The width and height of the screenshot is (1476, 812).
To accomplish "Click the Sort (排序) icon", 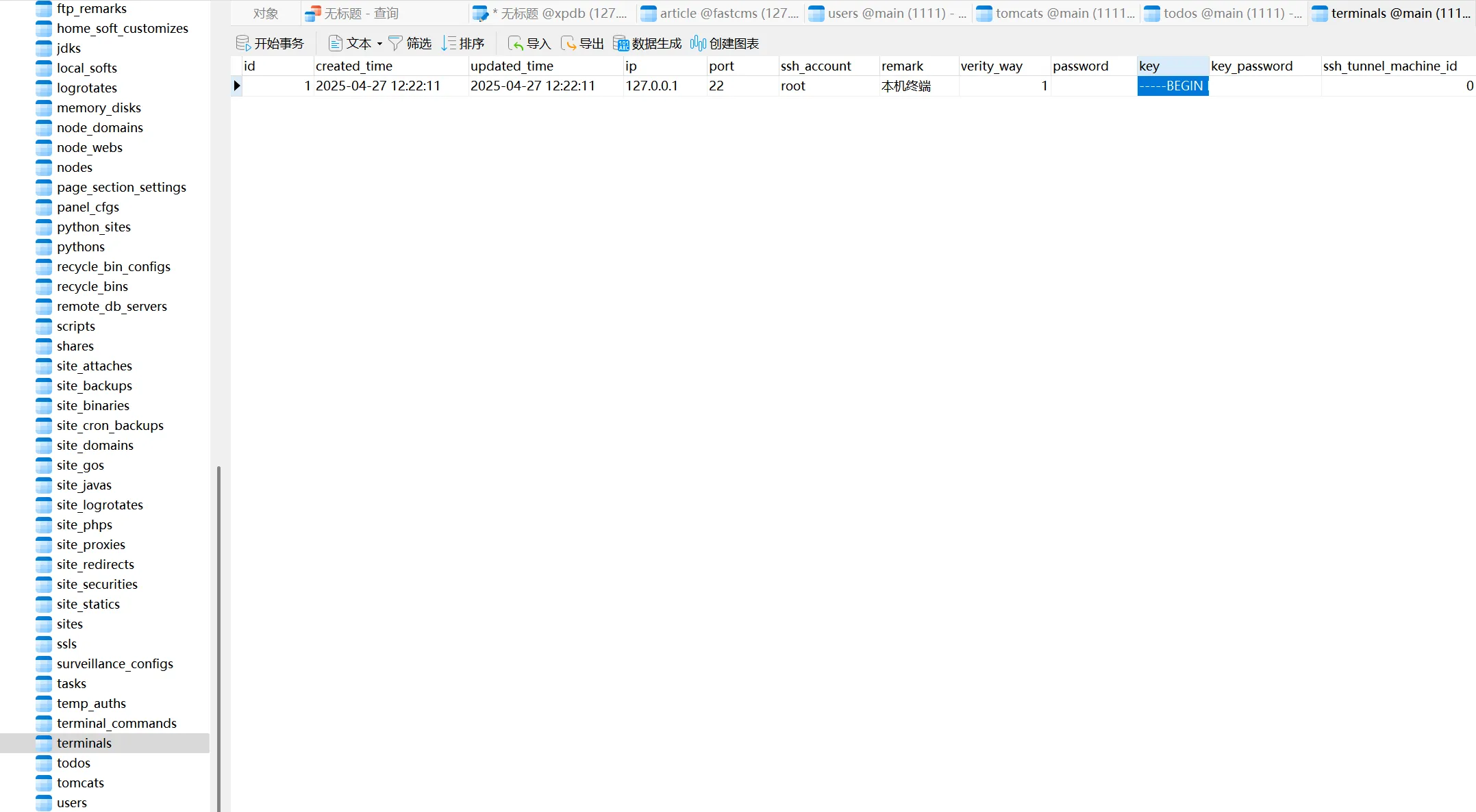I will 449,43.
